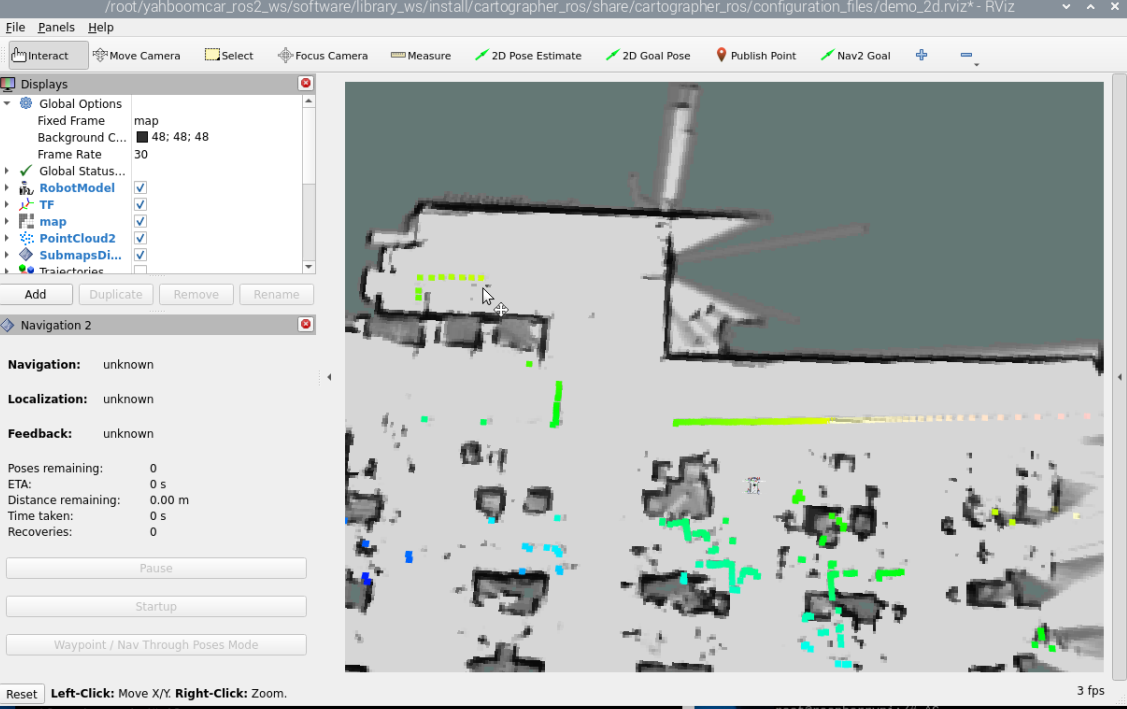Uncheck the RobotModel display checkbox
Screen dimensions: 1127x709
coord(141,188)
